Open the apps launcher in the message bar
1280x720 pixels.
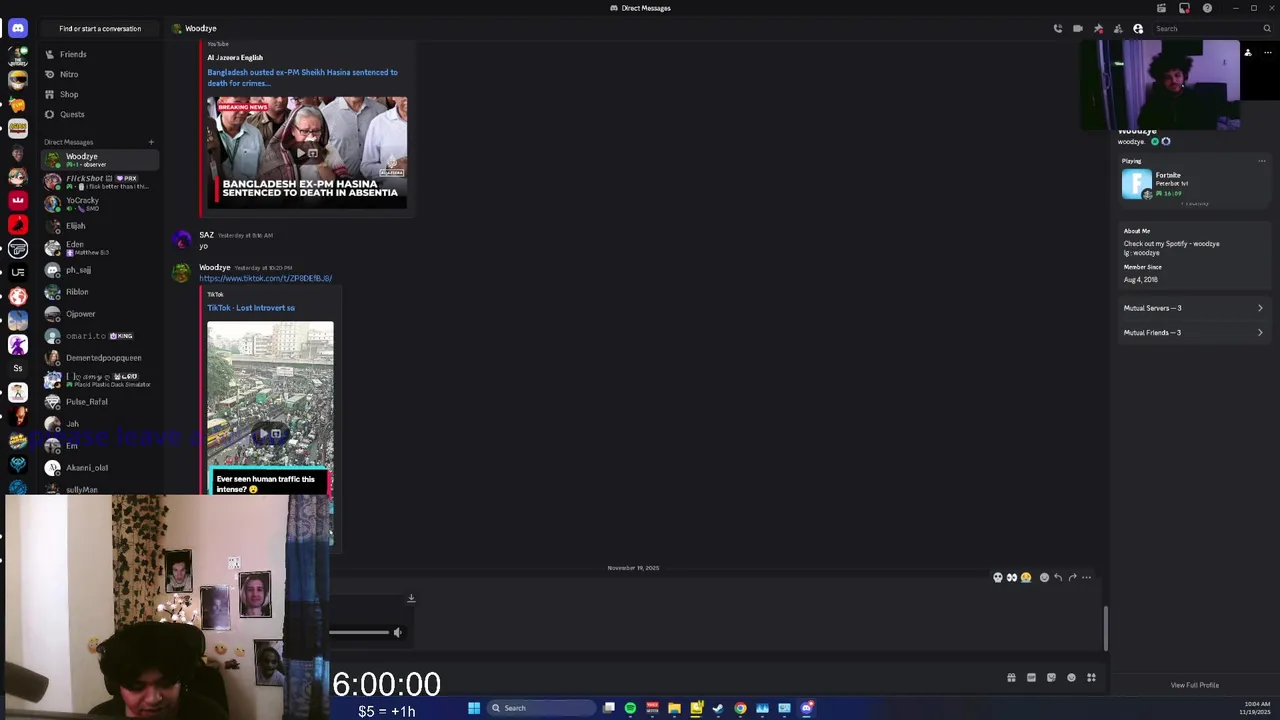click(1091, 677)
